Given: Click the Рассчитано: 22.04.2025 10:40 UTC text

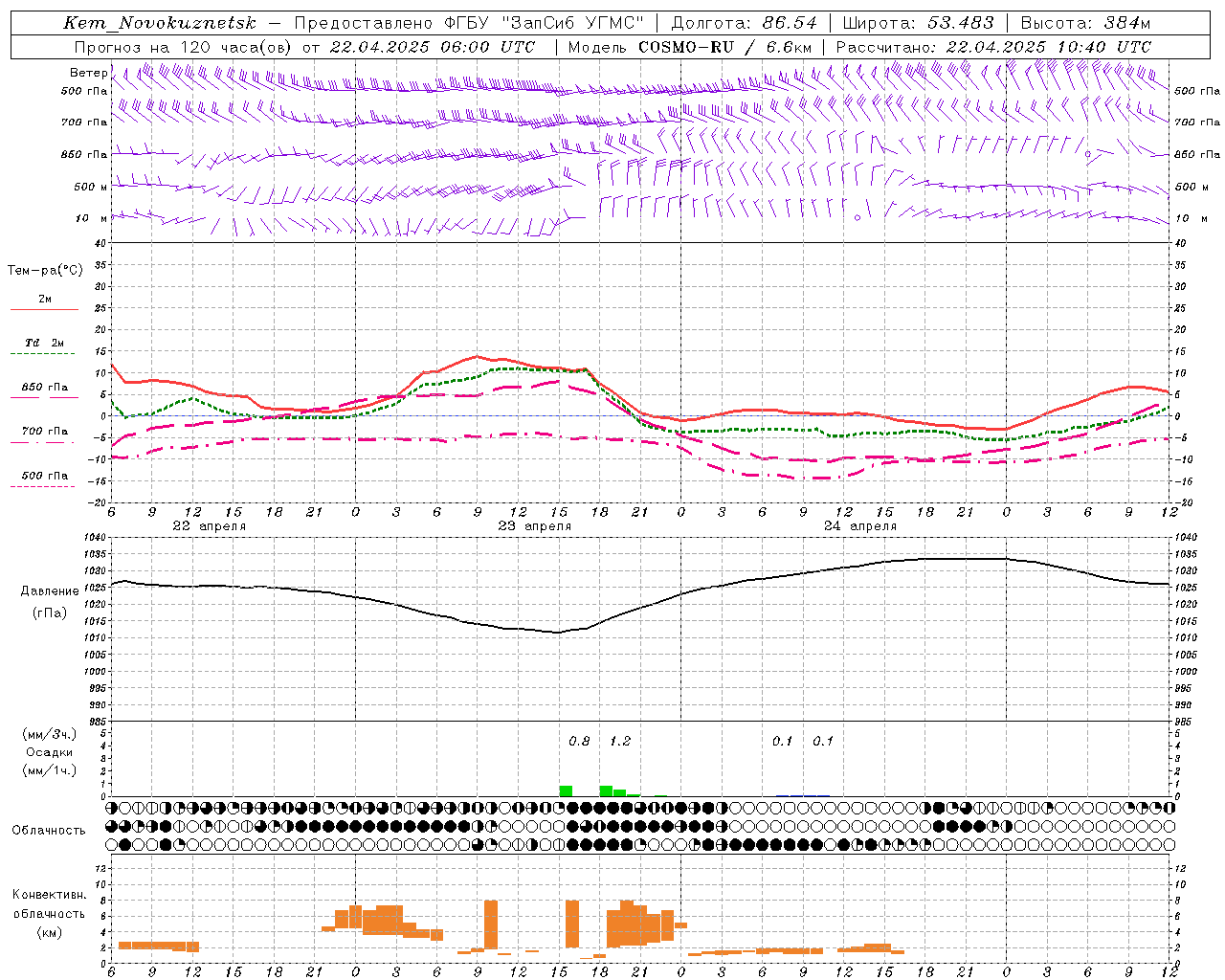Looking at the screenshot, I should pyautogui.click(x=993, y=47).
